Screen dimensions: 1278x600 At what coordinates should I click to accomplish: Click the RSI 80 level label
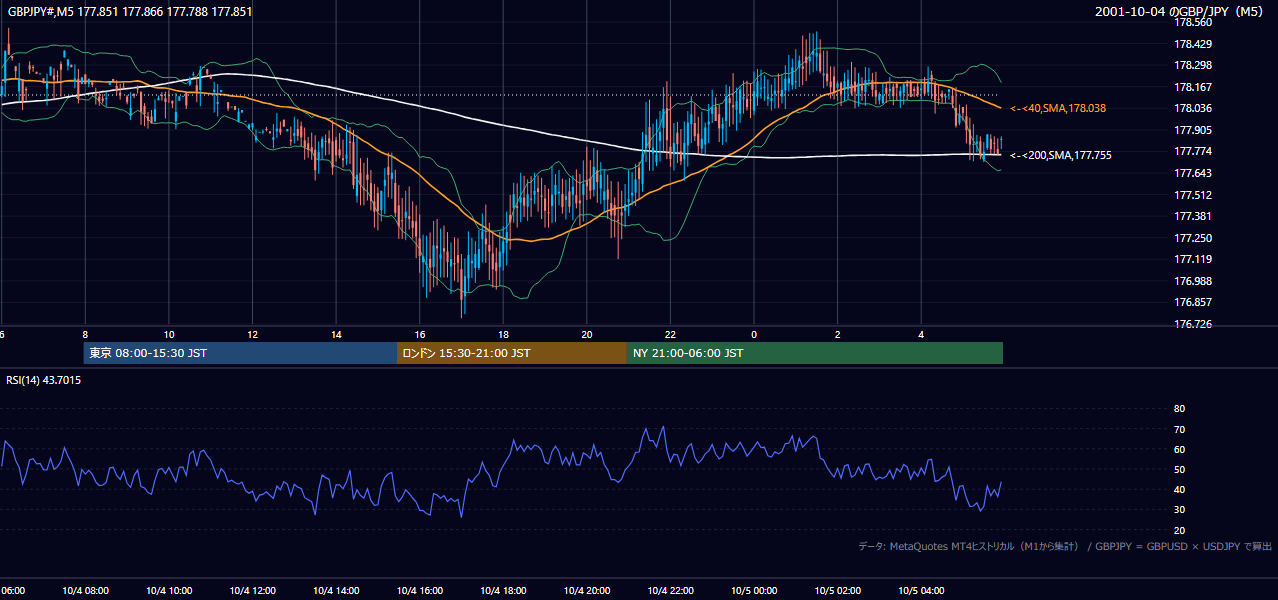(x=1179, y=409)
